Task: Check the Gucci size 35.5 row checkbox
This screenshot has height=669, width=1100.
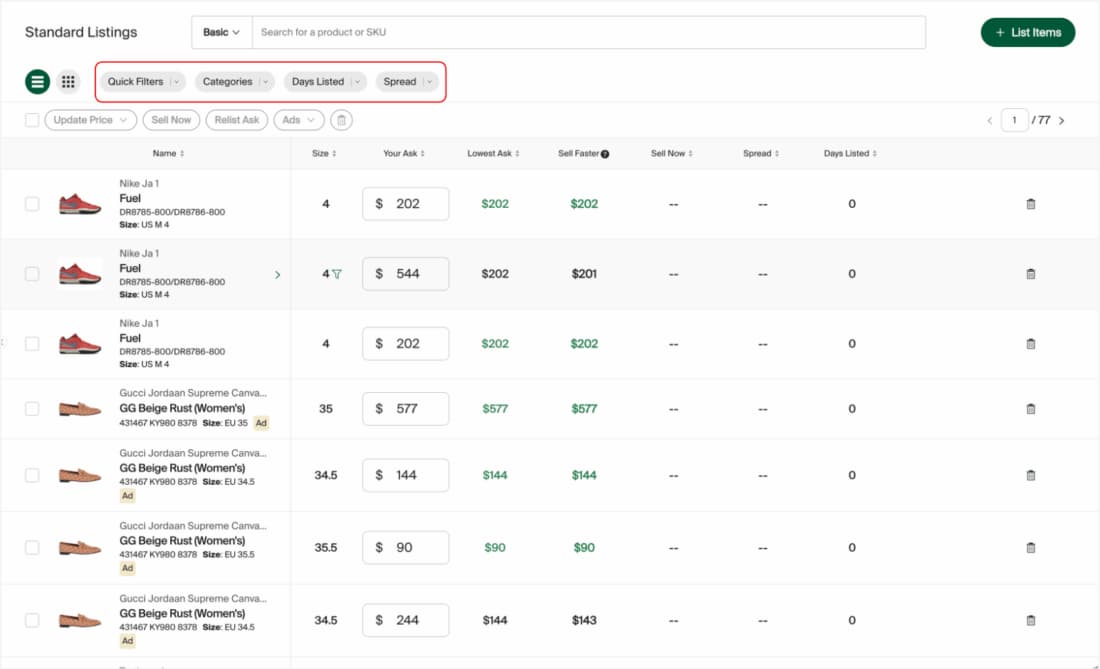Action: point(31,547)
